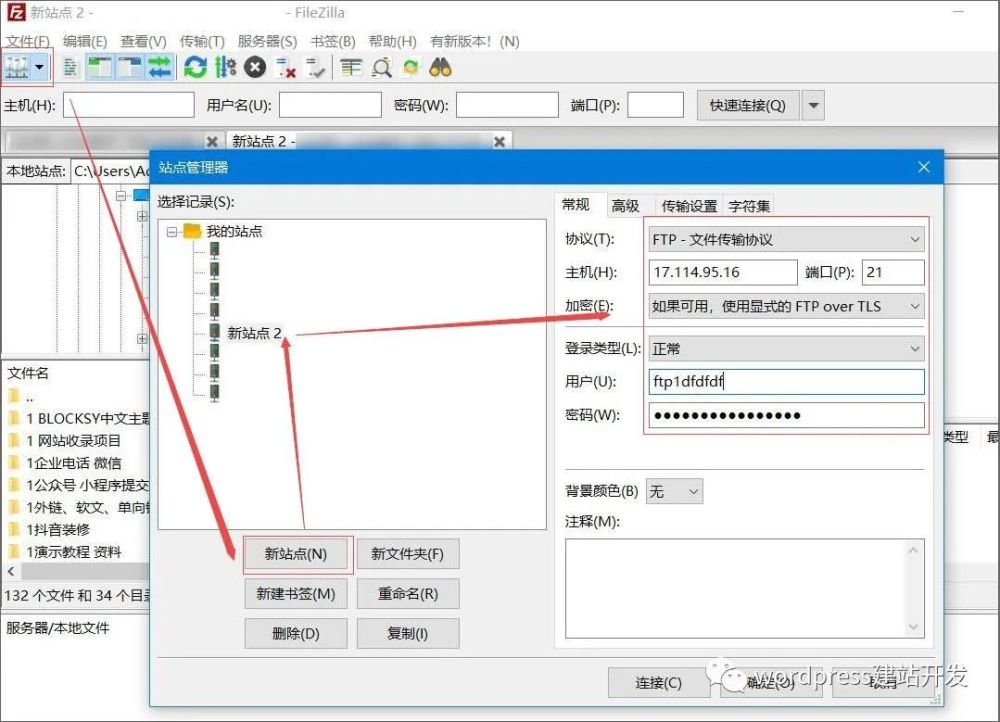Click the dialog 主机(H) field showing 17.114.95.16
This screenshot has height=722, width=1000.
click(x=723, y=272)
